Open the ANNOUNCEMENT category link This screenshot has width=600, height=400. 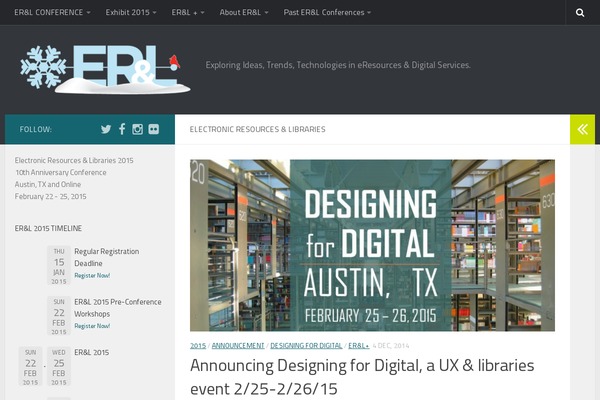[238, 346]
